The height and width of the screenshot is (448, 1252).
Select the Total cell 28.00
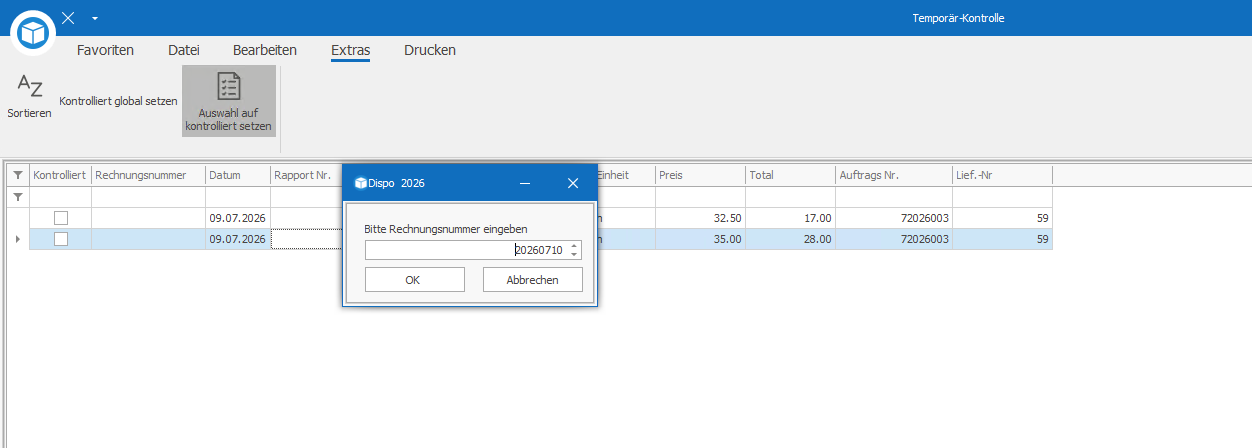click(x=790, y=239)
